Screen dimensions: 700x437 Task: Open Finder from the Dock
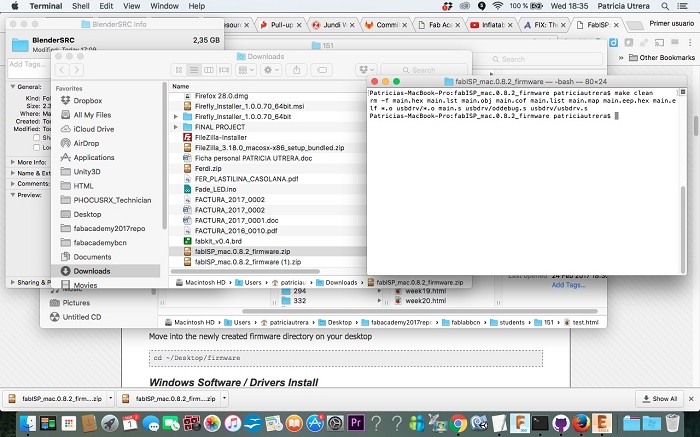coord(28,423)
